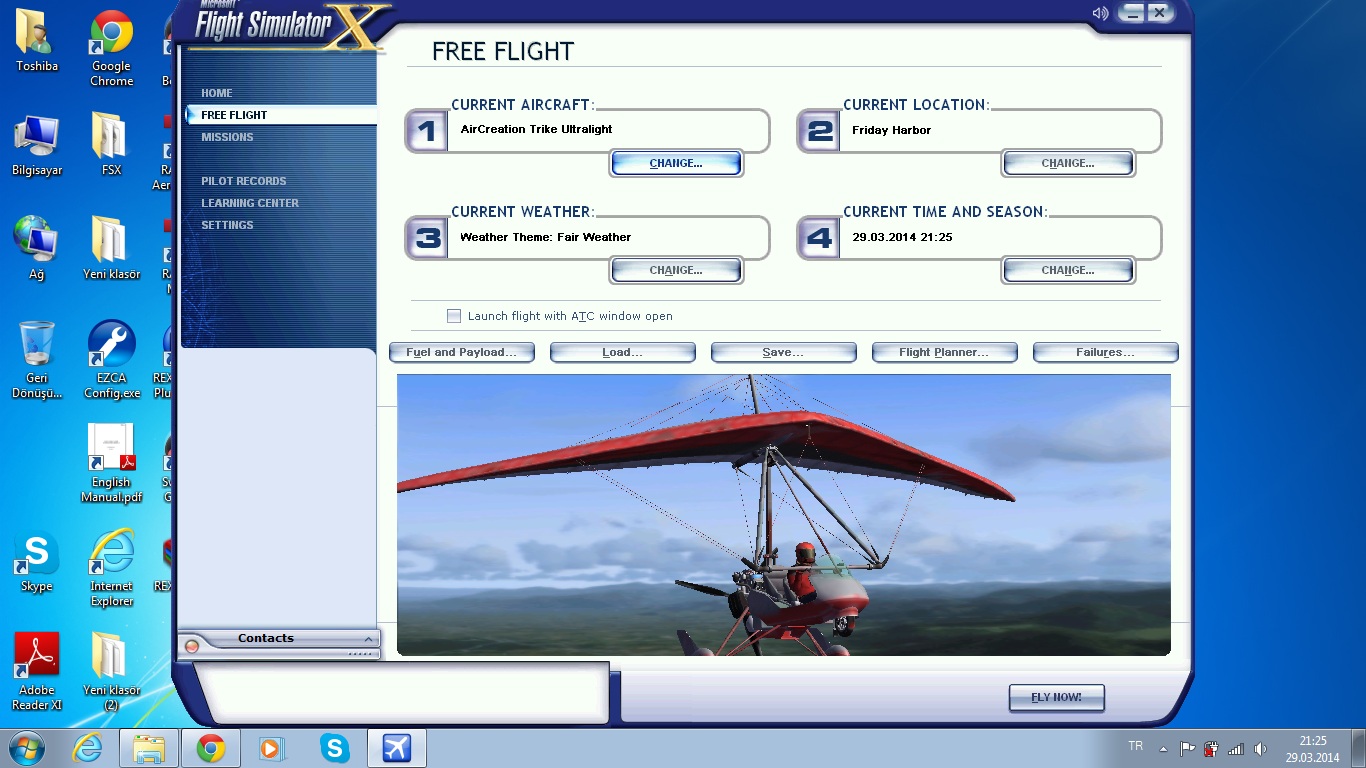Open the Yeni klasör folder on desktop
This screenshot has width=1366, height=768.
111,249
